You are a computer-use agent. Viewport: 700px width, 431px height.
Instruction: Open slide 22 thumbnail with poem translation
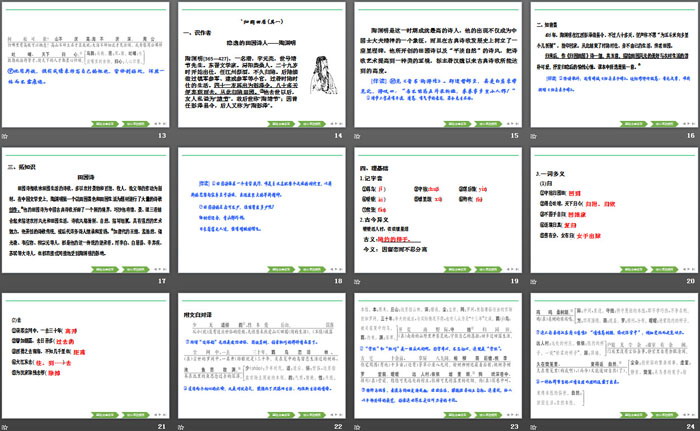(262, 351)
